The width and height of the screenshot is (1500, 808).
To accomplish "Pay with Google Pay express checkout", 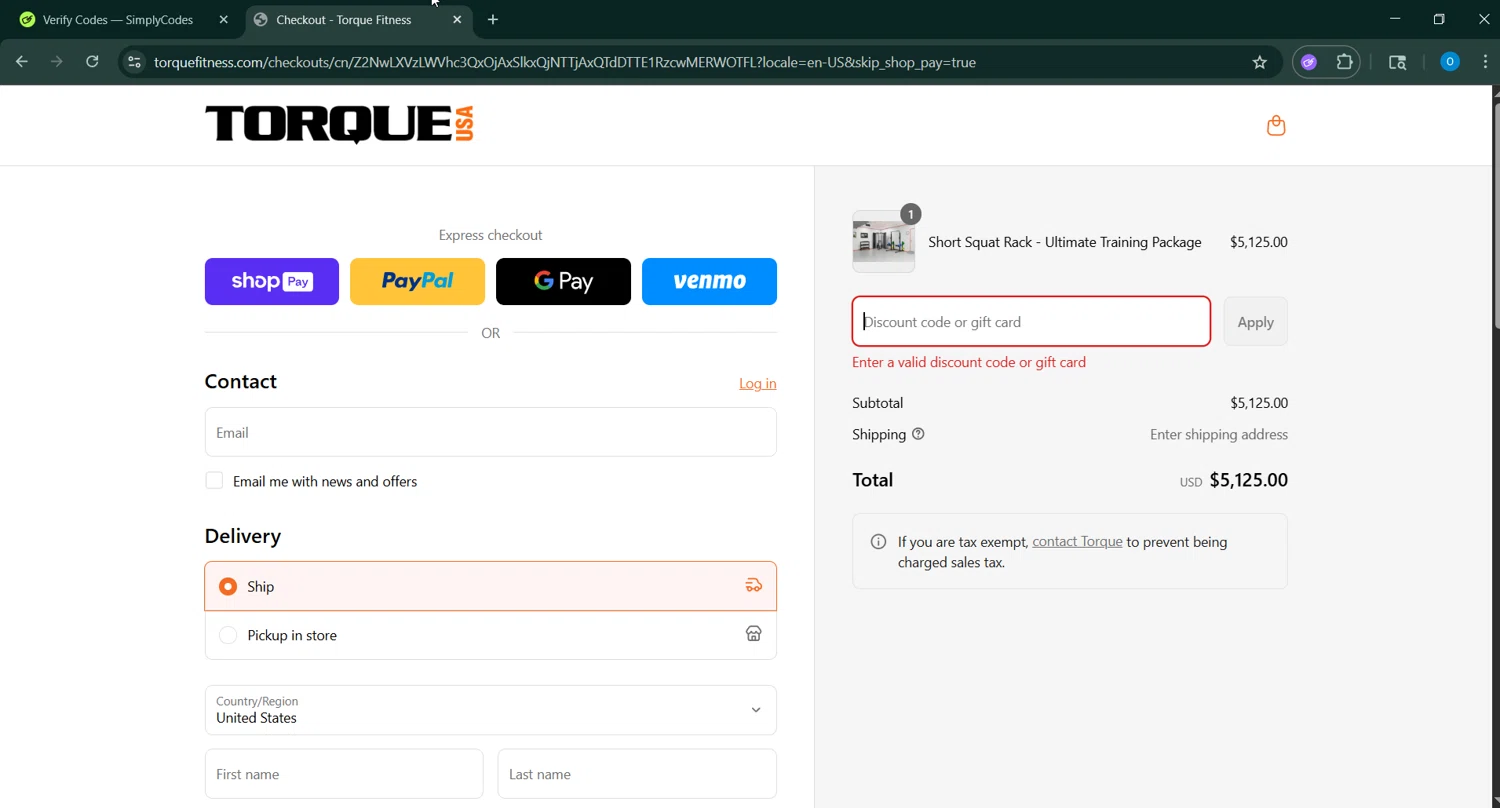I will [563, 281].
